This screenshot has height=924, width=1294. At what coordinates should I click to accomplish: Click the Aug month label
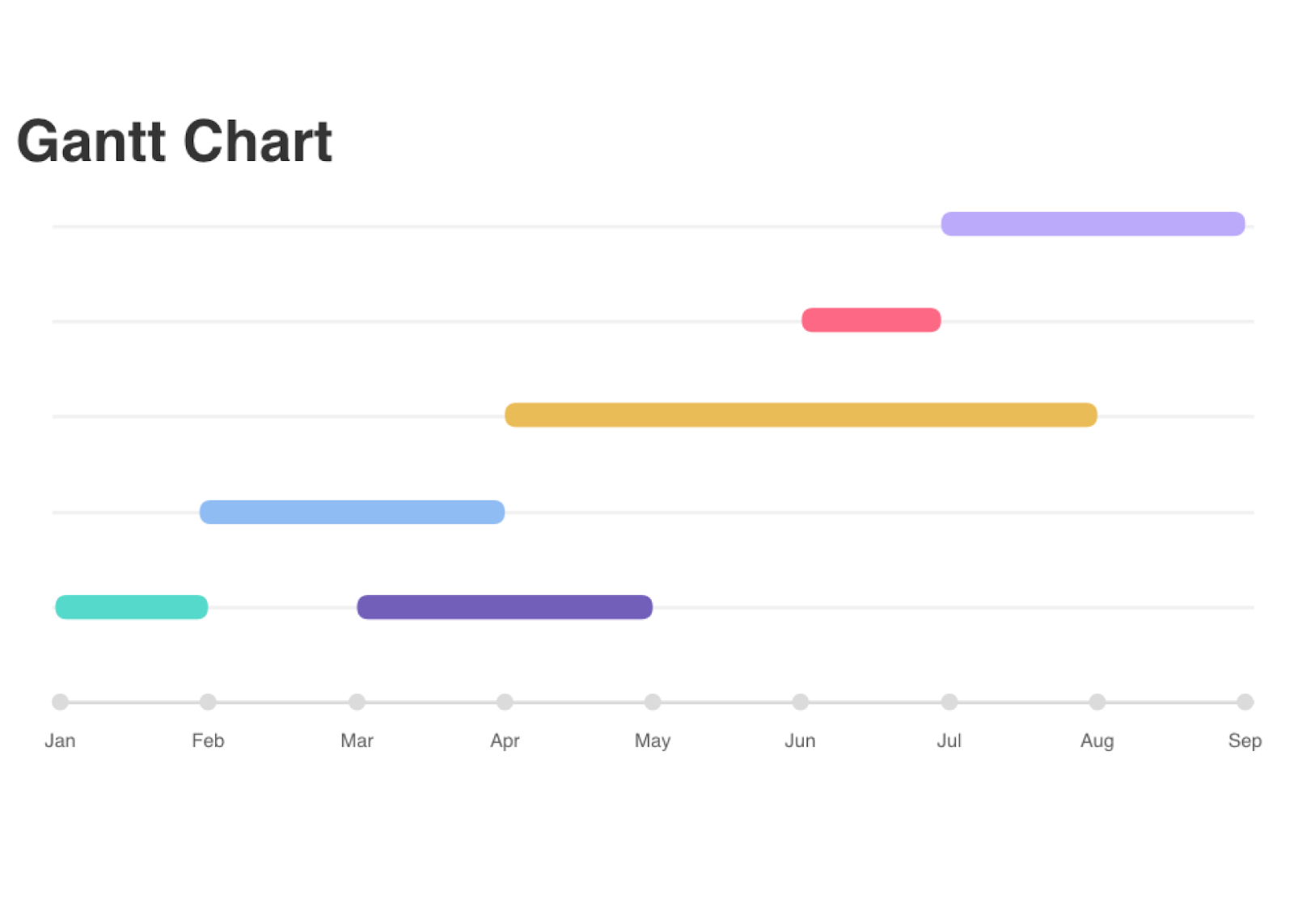[1097, 740]
